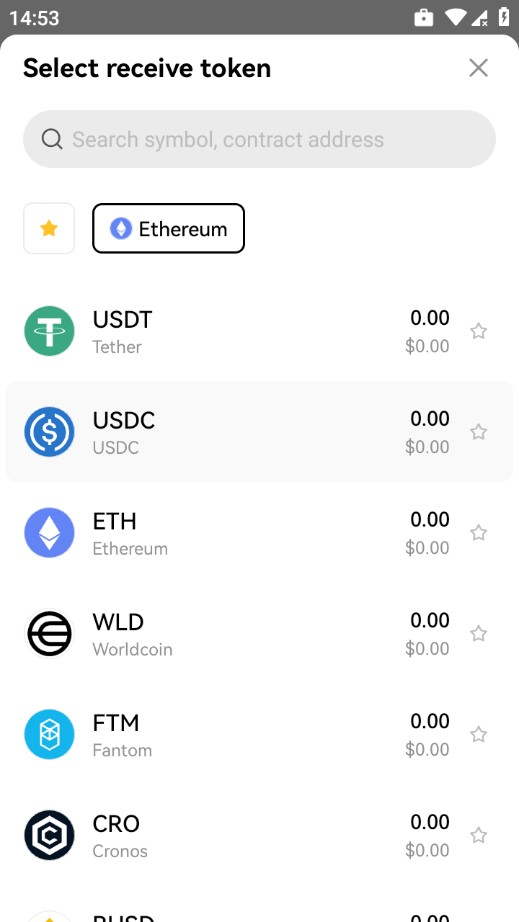Open the battery status icon
Image resolution: width=519 pixels, height=922 pixels.
point(504,16)
